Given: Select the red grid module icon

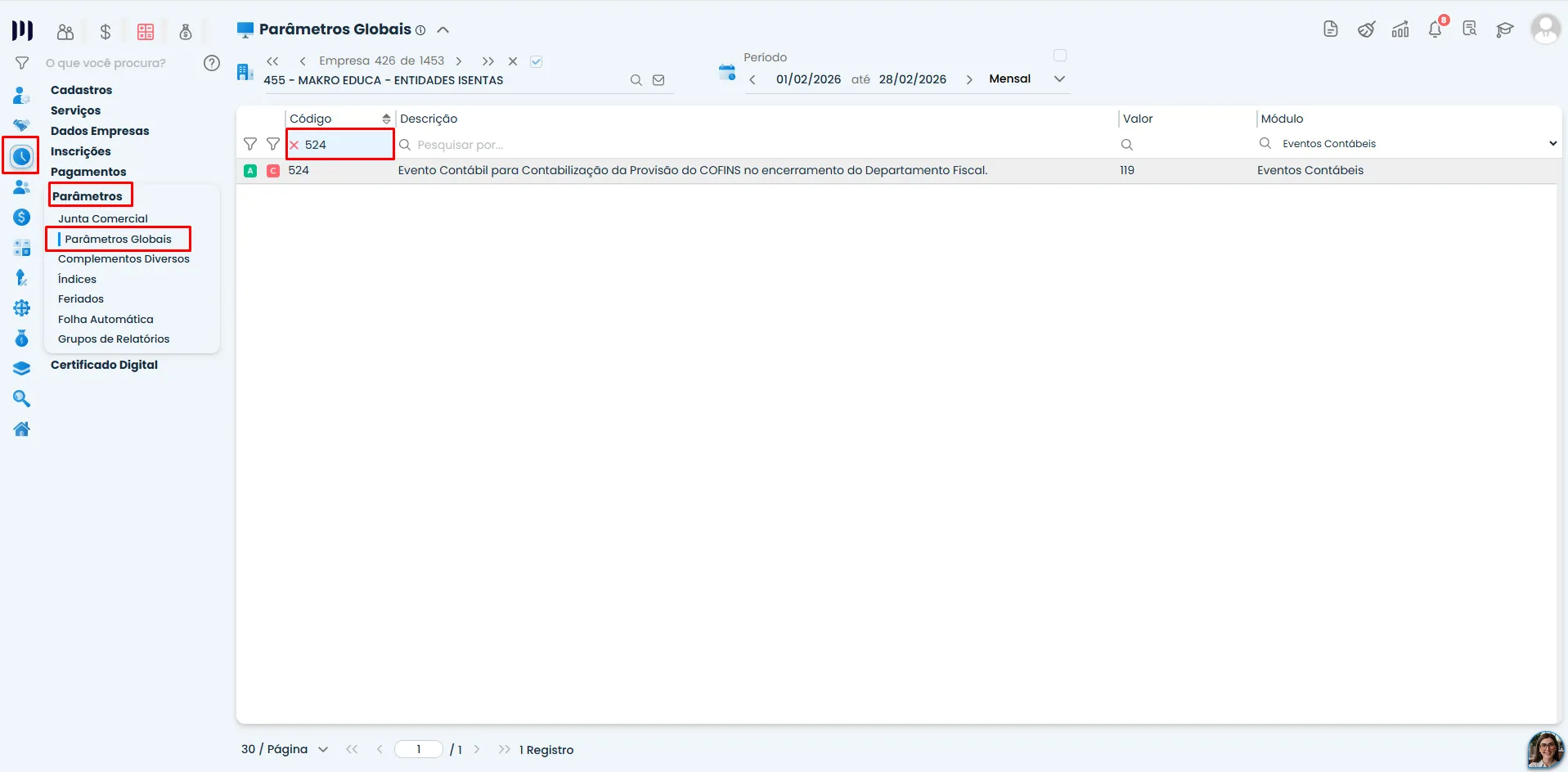Looking at the screenshot, I should point(146,32).
